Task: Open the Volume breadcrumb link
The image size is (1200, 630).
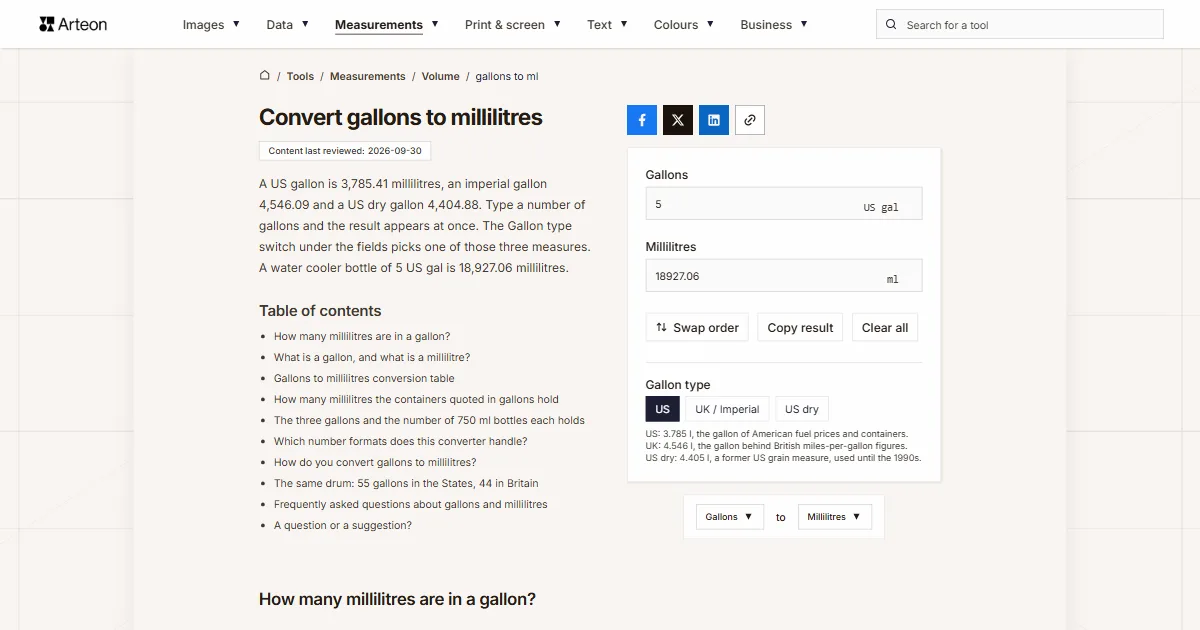Action: [x=441, y=76]
